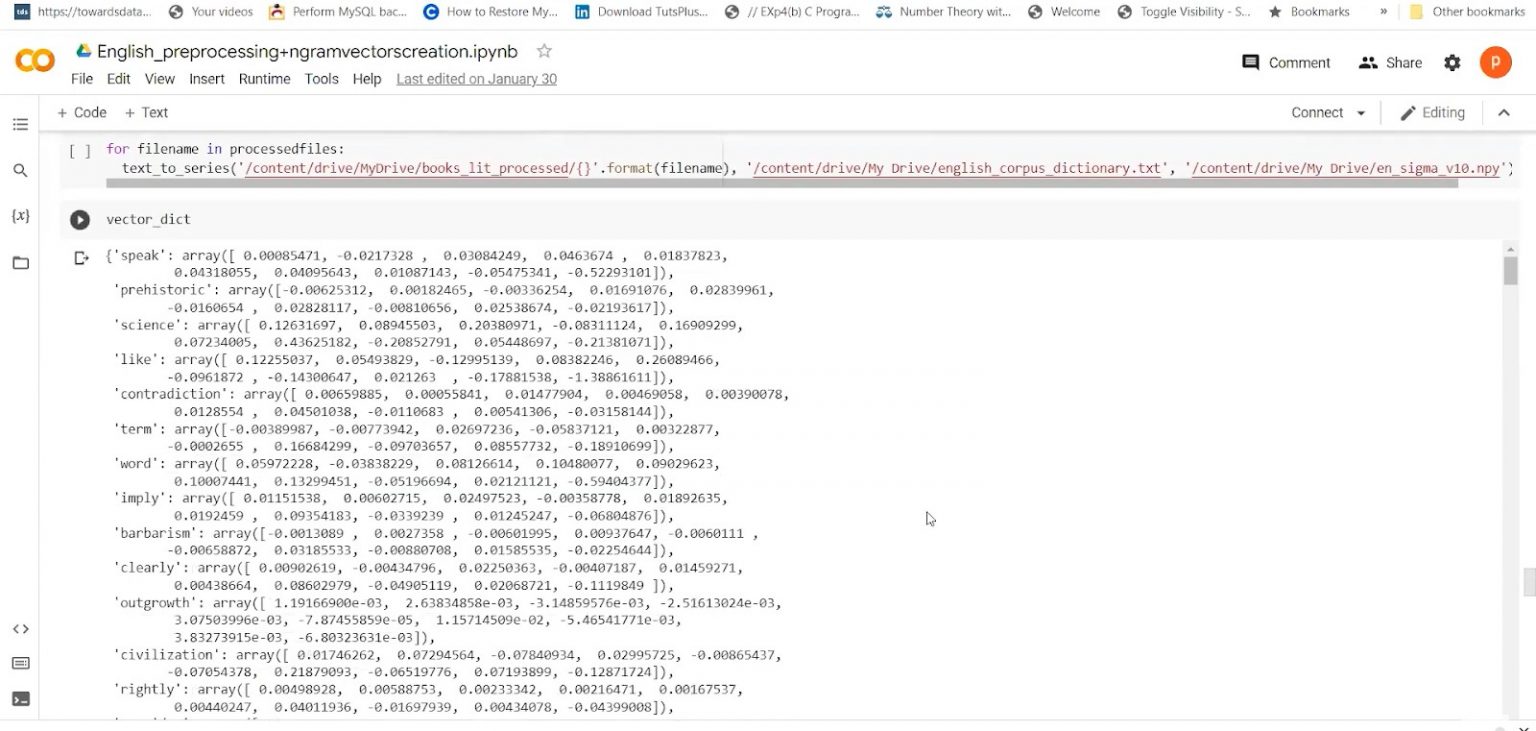Open the table of contents sidebar
Screen dimensions: 1536x731
(x=19, y=124)
